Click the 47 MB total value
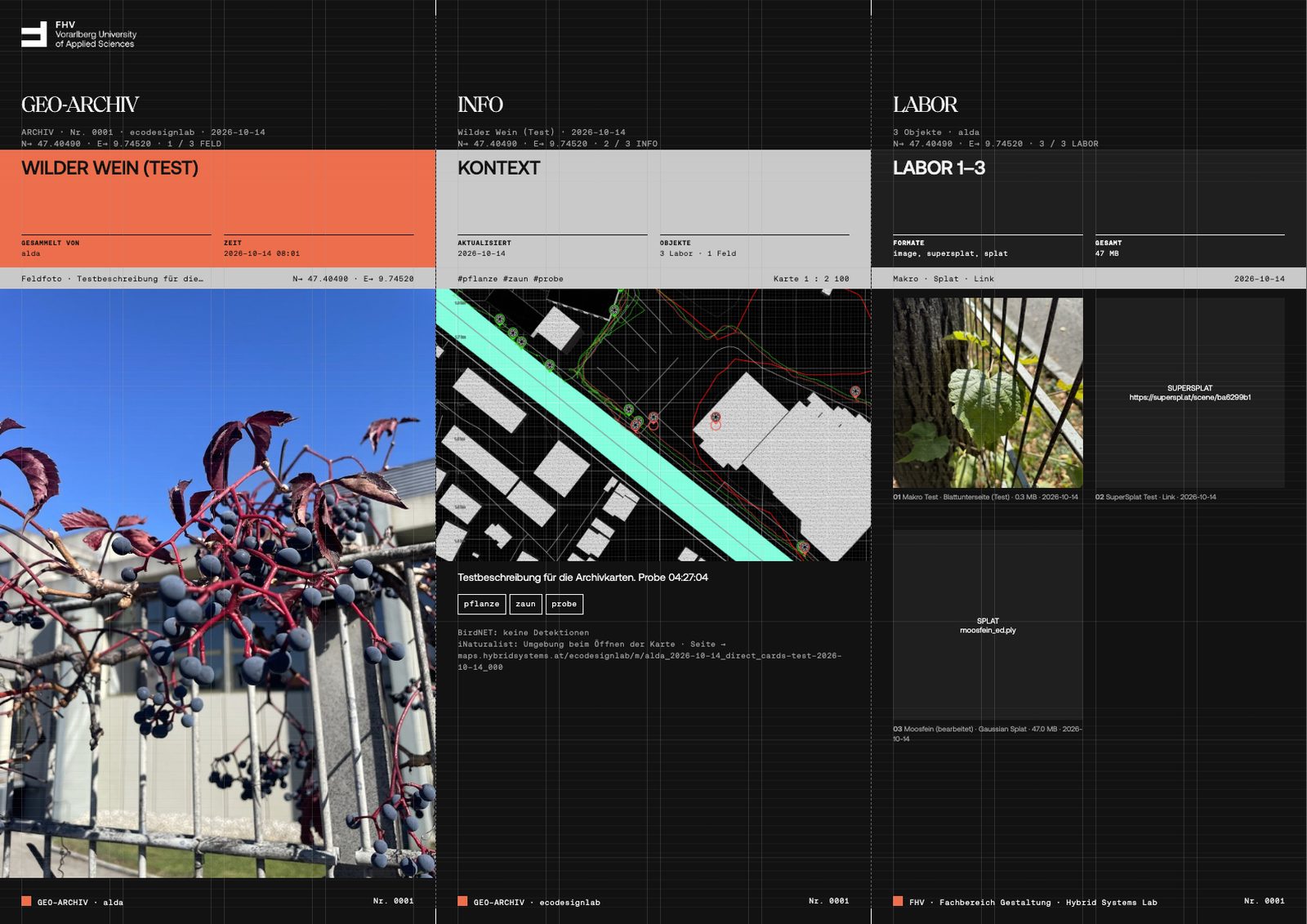Image resolution: width=1307 pixels, height=924 pixels. (x=1107, y=253)
